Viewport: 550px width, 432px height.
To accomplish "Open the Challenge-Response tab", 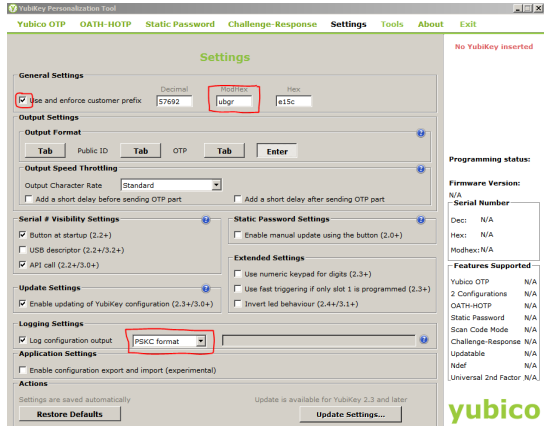I will click(x=273, y=24).
